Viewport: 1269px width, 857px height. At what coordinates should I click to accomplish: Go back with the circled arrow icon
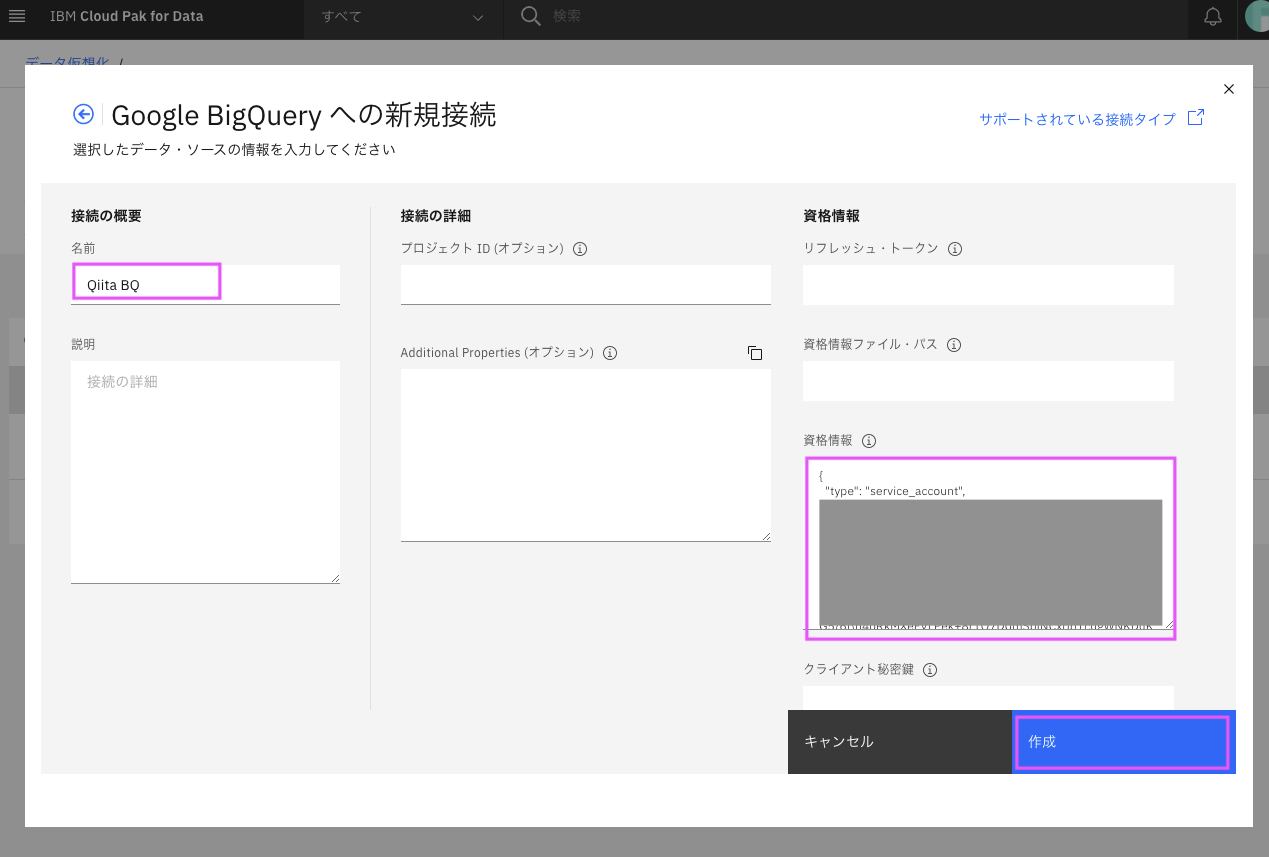point(83,114)
